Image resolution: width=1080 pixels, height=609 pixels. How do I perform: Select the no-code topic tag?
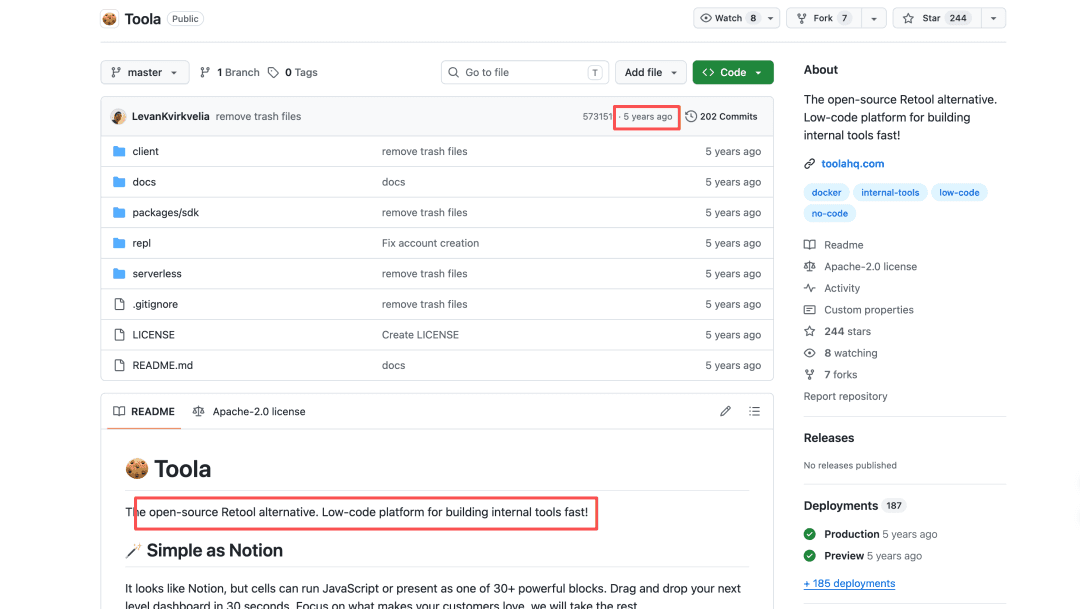pos(829,214)
